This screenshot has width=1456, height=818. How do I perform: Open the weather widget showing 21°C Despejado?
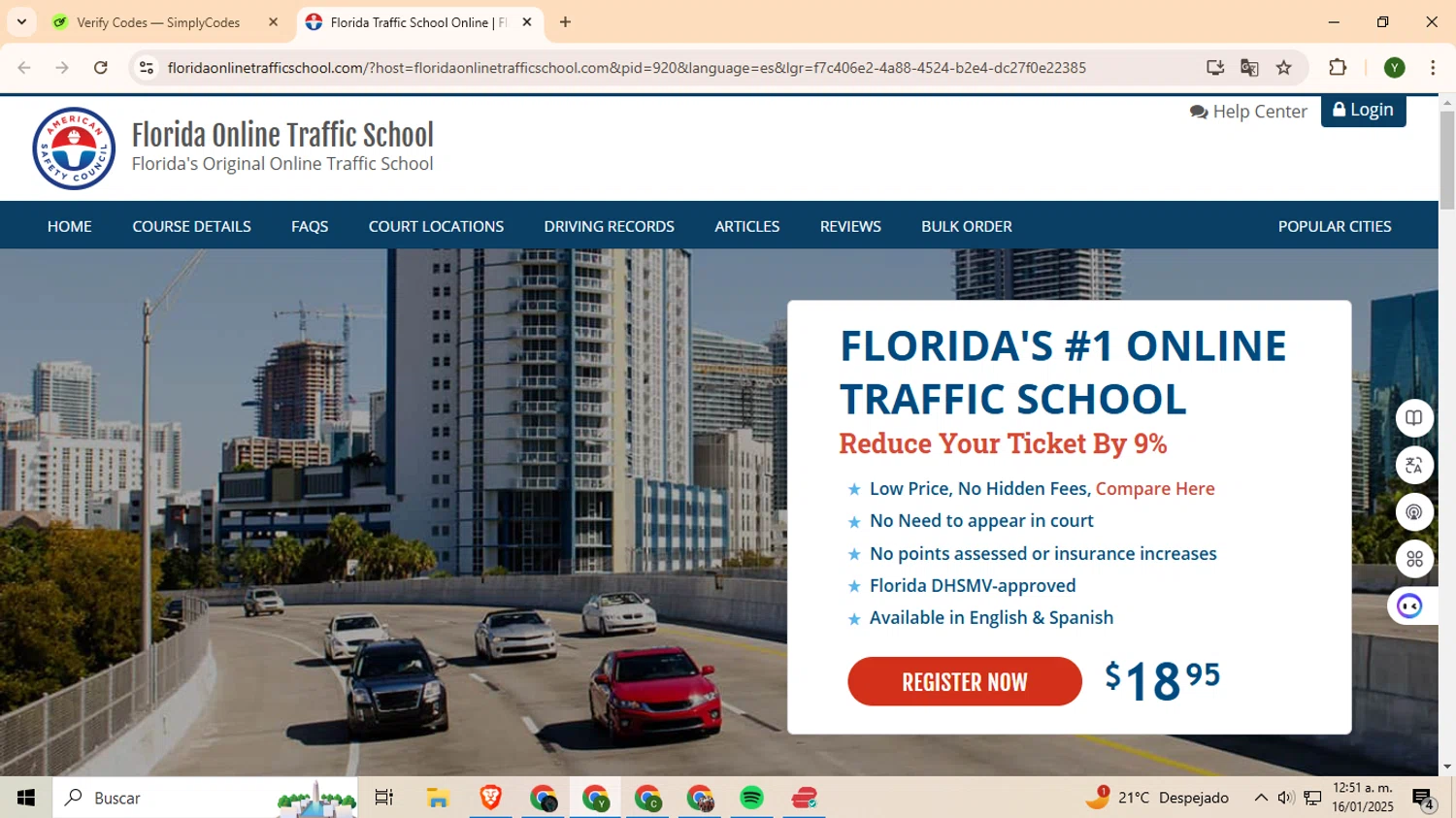pyautogui.click(x=1157, y=798)
